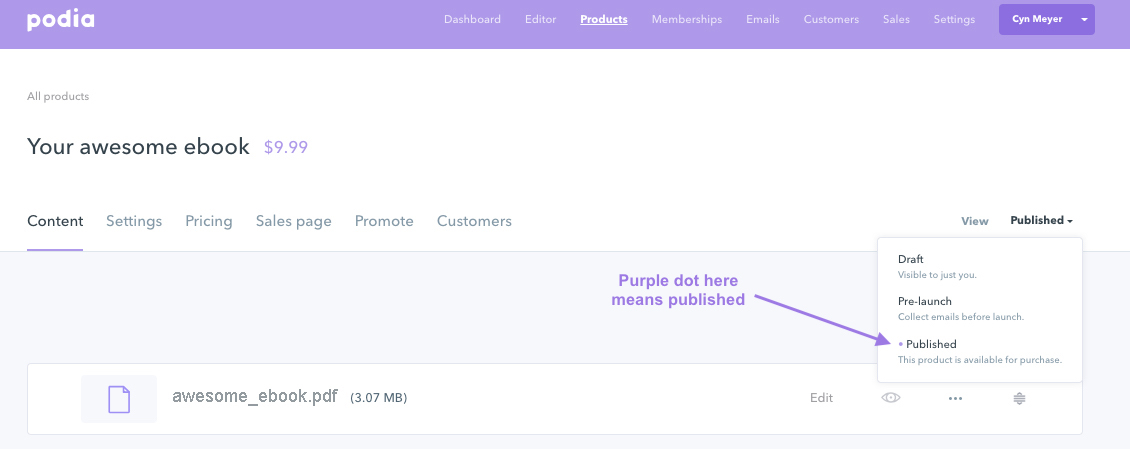Open the Published status dropdown
This screenshot has width=1130, height=449.
pyautogui.click(x=1041, y=221)
